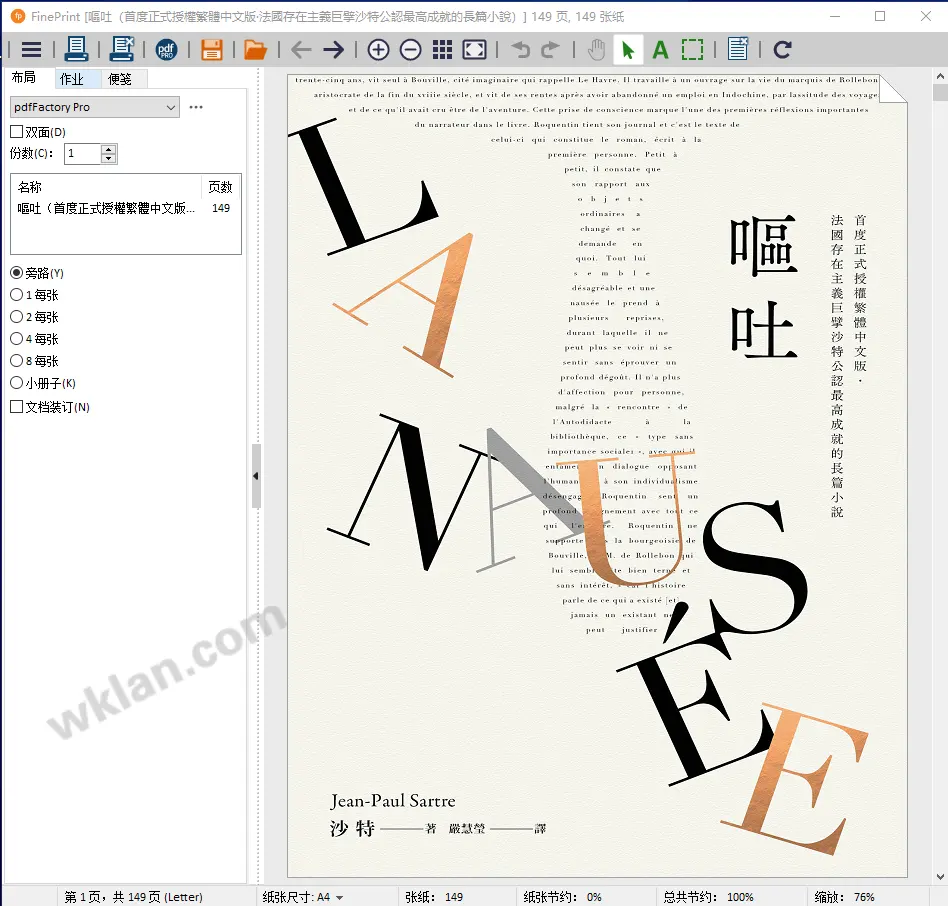Click the print-and-close printer icon

[x=122, y=49]
